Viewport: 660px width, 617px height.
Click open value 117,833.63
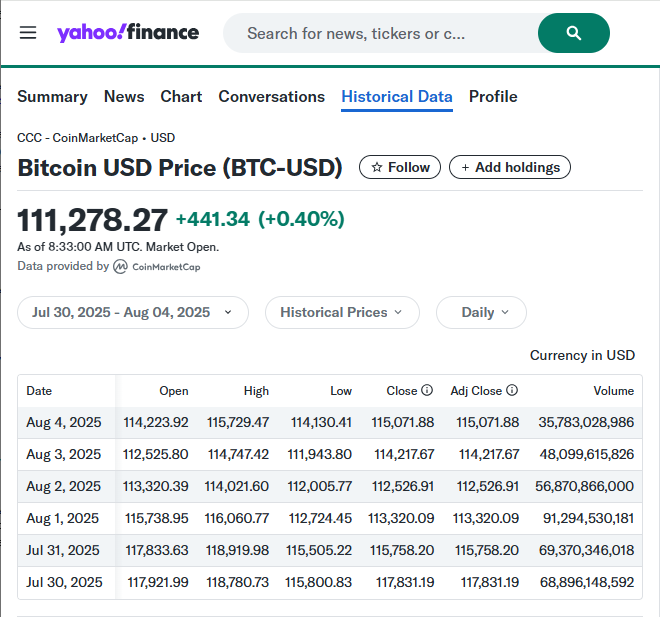[157, 550]
